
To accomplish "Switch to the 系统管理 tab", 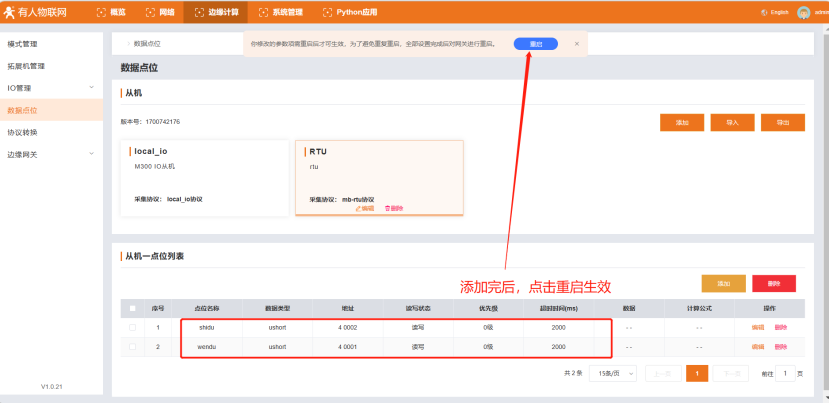I will click(x=282, y=12).
